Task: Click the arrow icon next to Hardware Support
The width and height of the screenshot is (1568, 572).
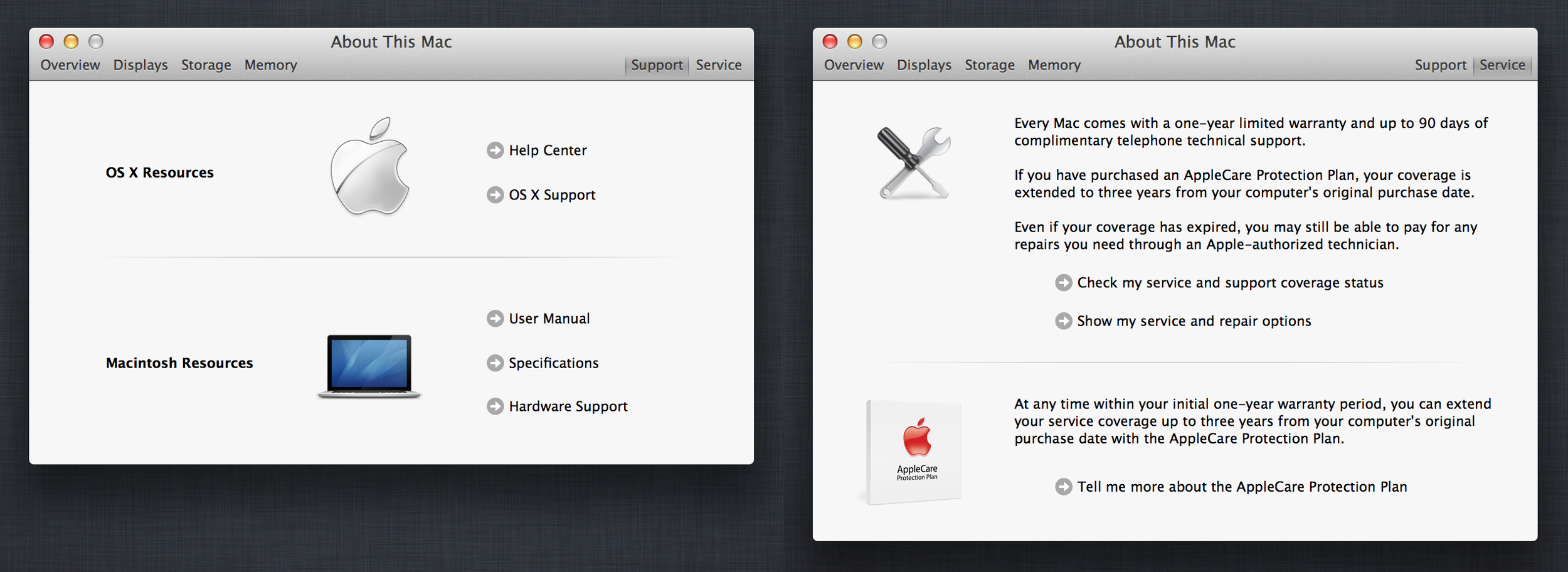Action: pos(495,406)
